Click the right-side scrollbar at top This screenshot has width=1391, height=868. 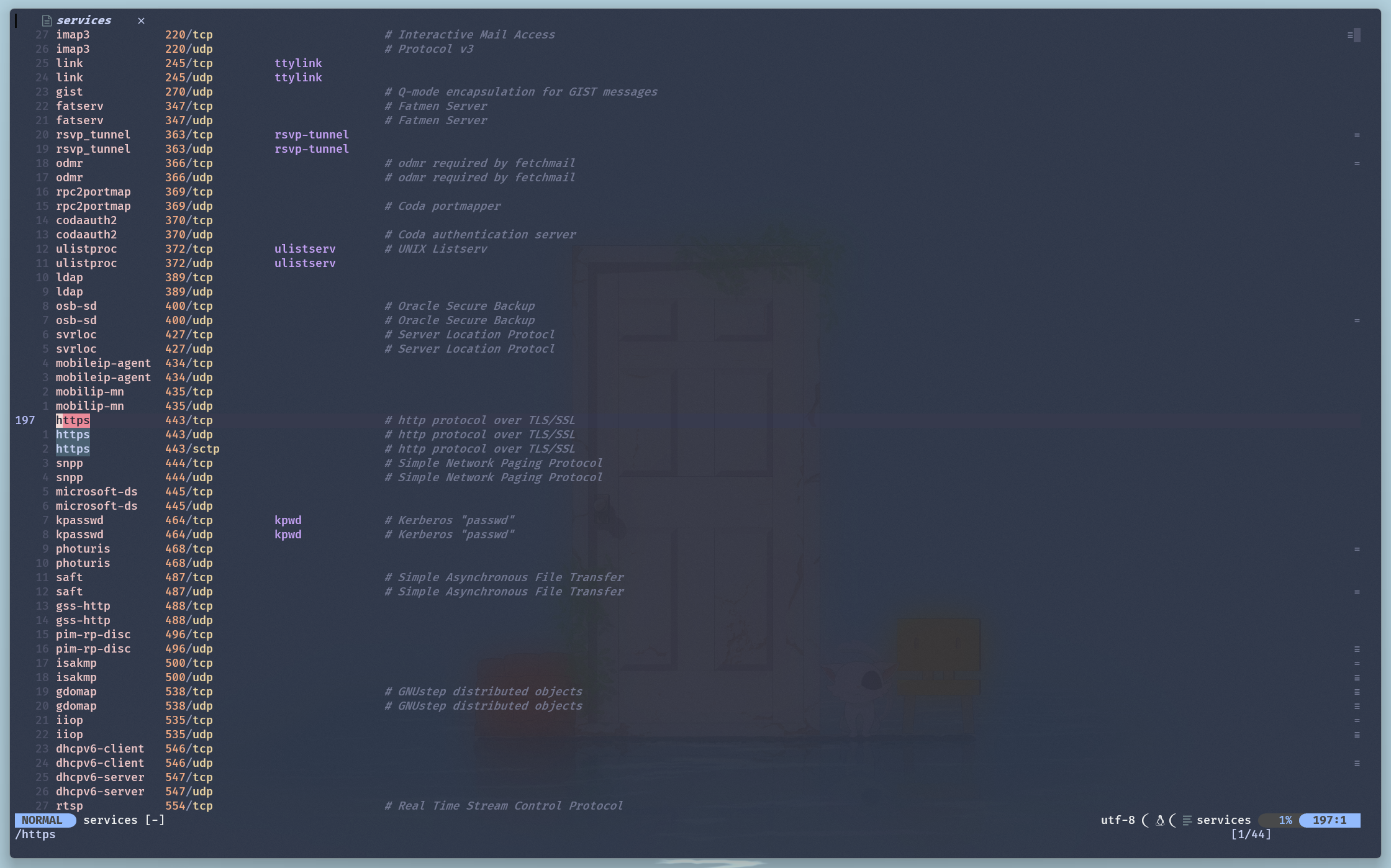click(x=1358, y=35)
